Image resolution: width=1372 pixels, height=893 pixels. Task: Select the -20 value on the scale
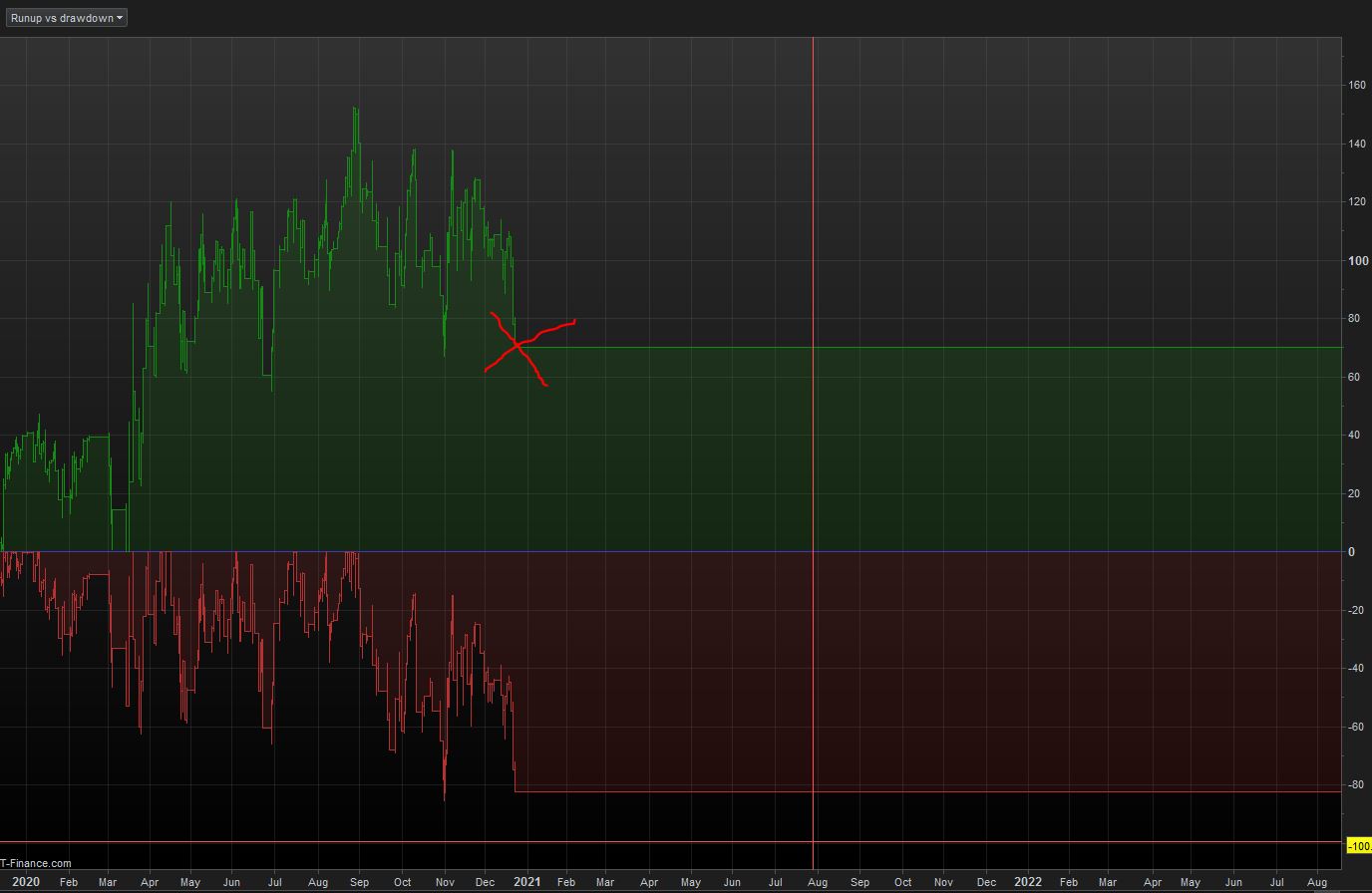coord(1356,610)
